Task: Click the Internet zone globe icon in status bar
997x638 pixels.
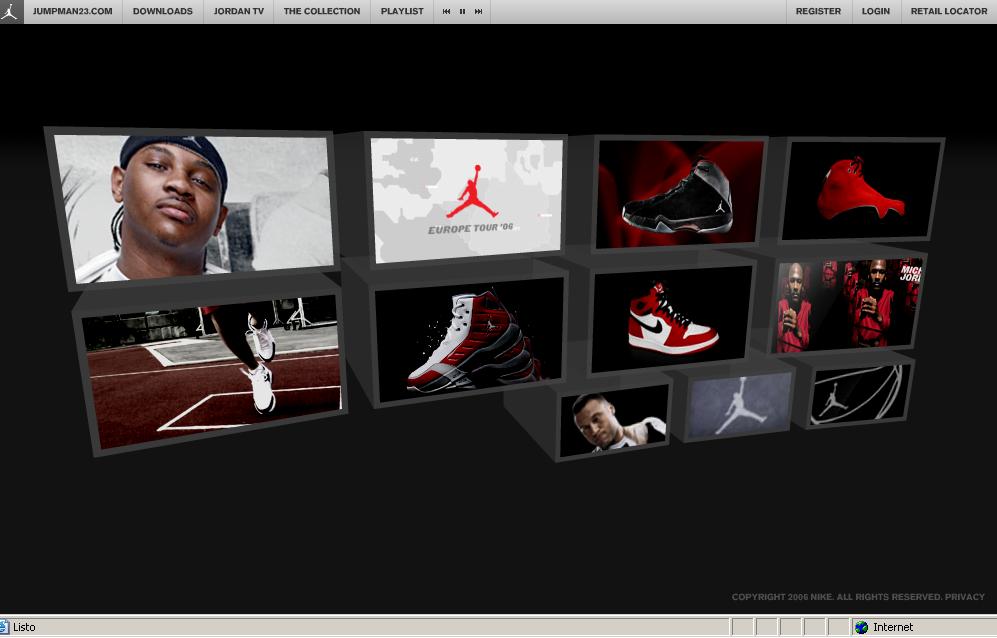Action: tap(861, 627)
